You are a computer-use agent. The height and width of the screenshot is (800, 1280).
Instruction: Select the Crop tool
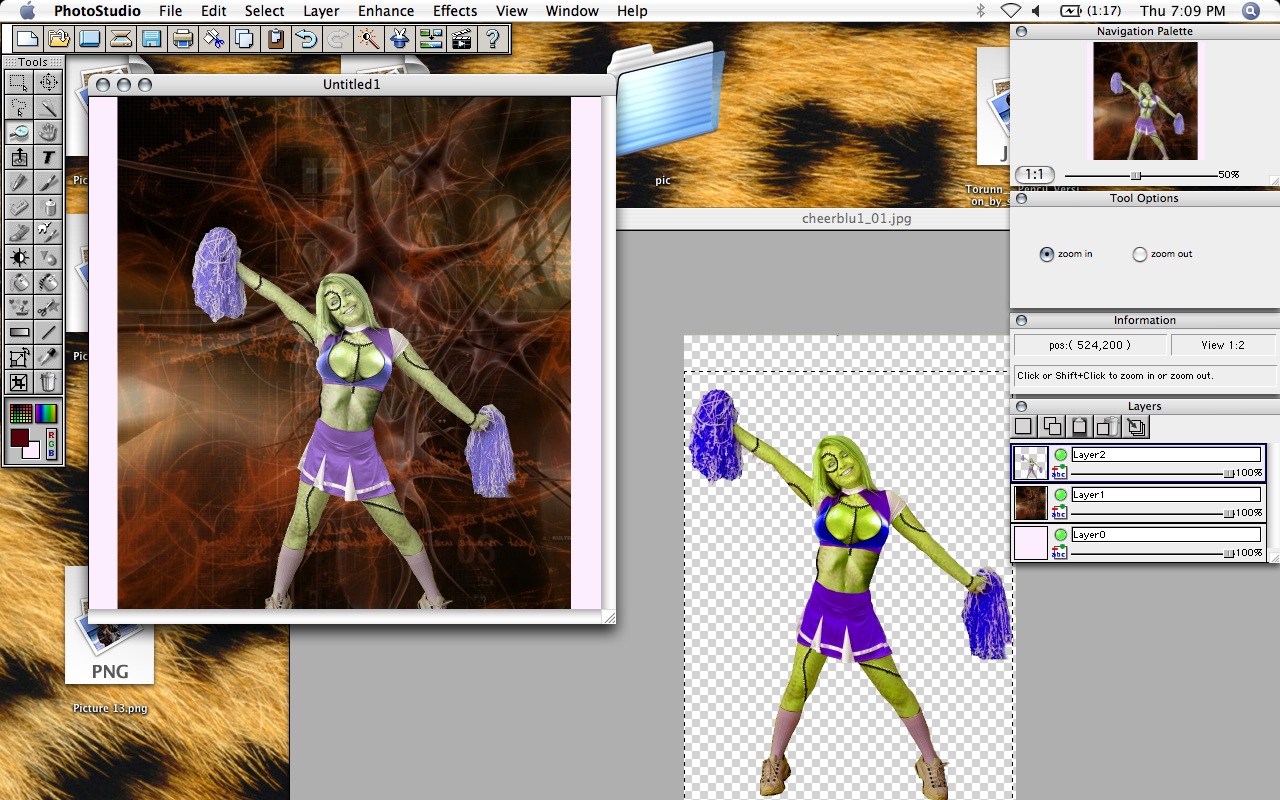(19, 381)
